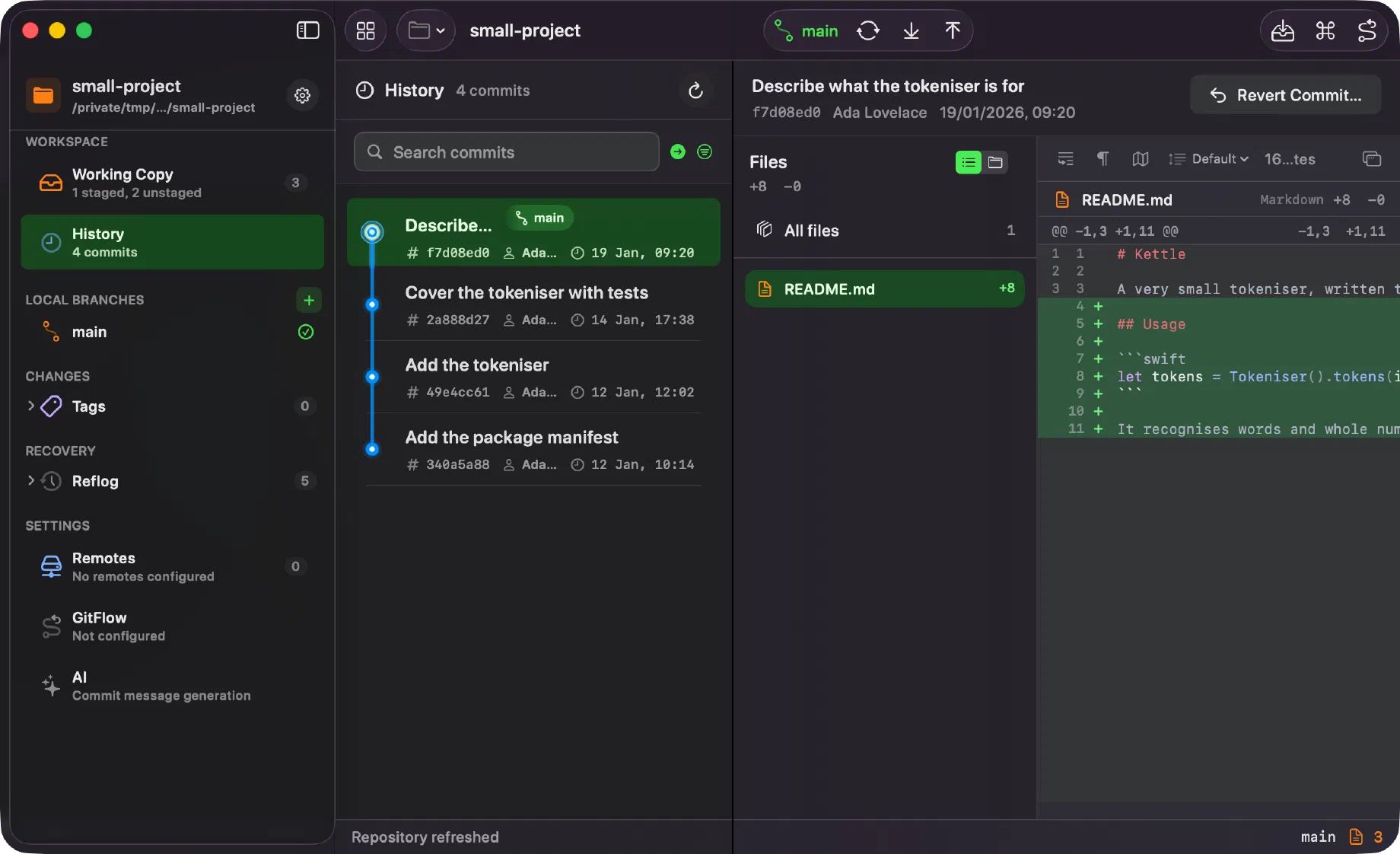The image size is (1400, 854).
Task: Click the fetch sync arrows icon
Action: pos(868,31)
